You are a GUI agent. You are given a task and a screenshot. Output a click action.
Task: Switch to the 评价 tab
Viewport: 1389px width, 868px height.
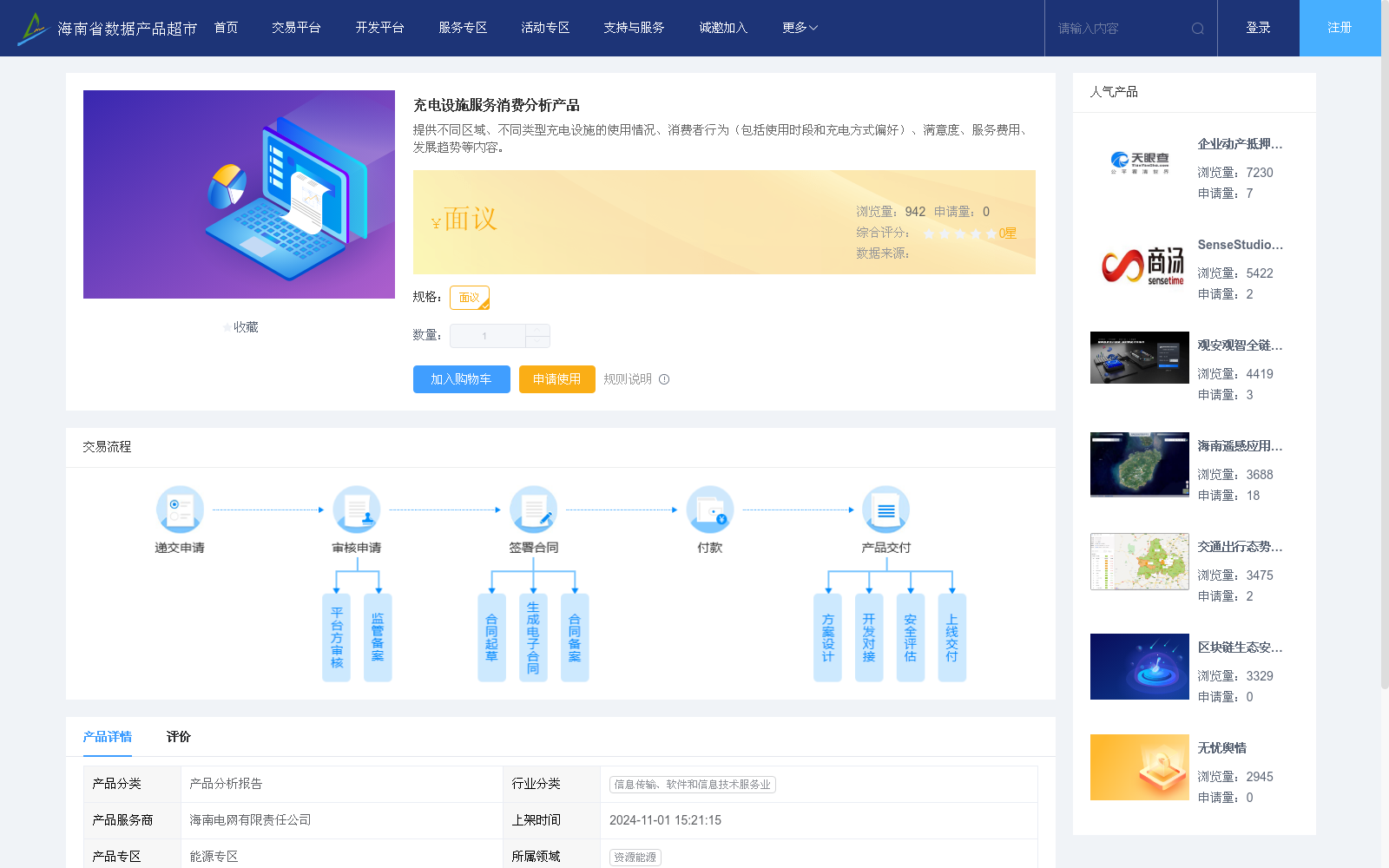pyautogui.click(x=179, y=737)
